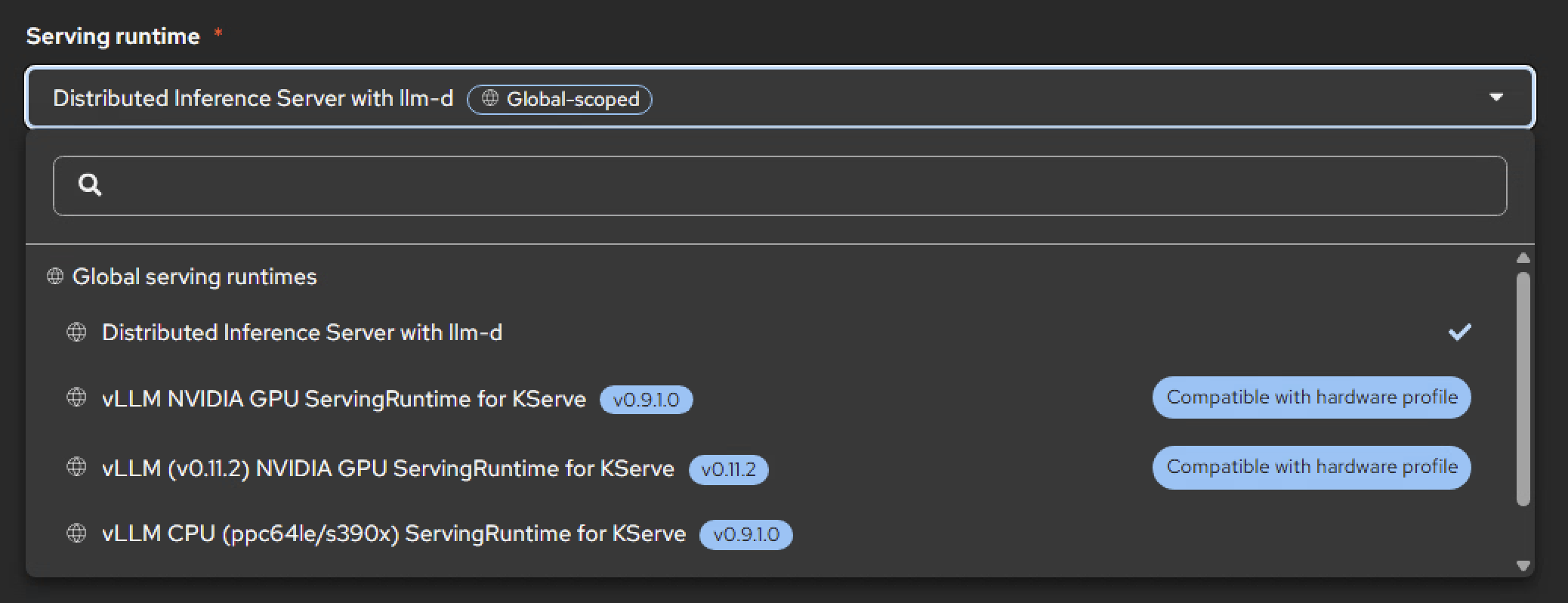
Task: Click globe icon inside Global-scoped badge
Action: point(490,99)
